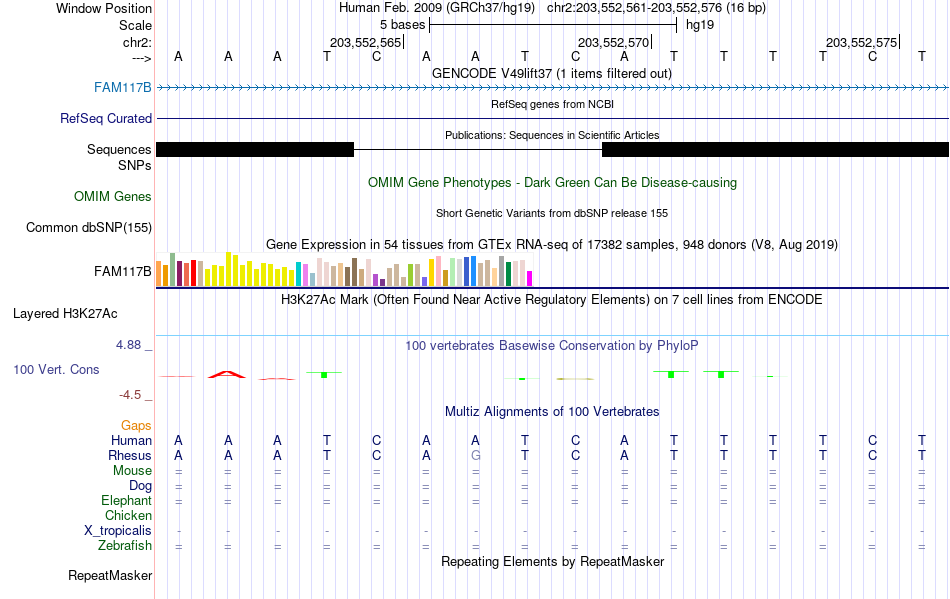
Task: Select the Elephant species label
Action: click(126, 501)
